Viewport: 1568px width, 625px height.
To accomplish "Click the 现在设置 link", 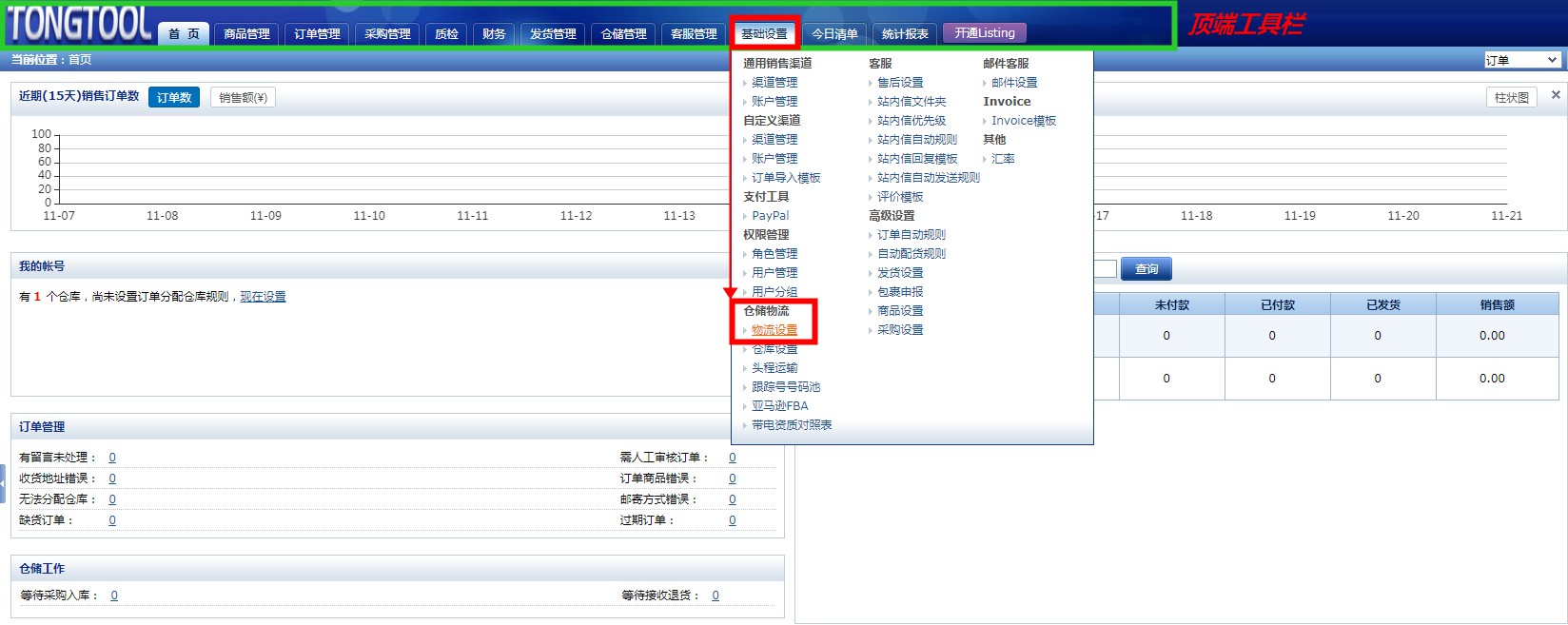I will [x=263, y=297].
